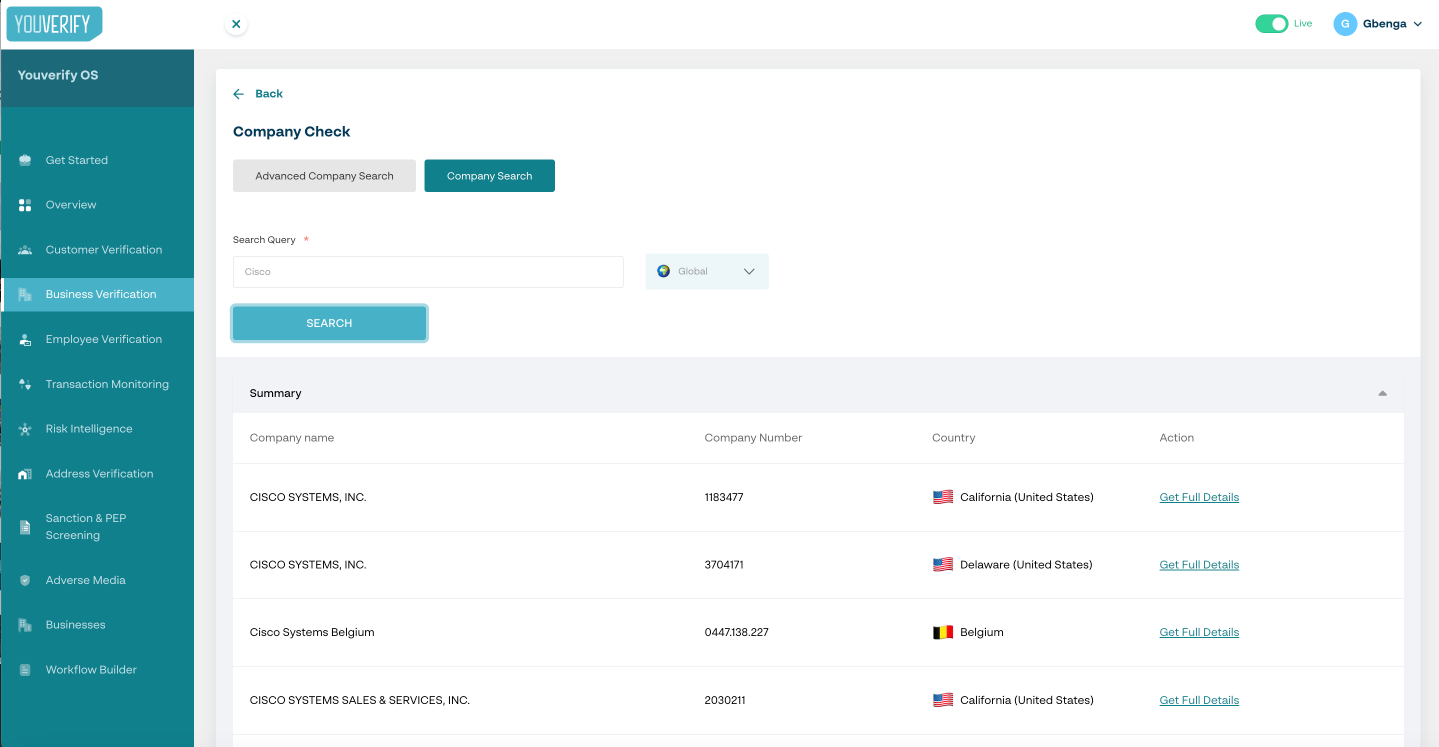Select the Company Search tab

tap(489, 175)
